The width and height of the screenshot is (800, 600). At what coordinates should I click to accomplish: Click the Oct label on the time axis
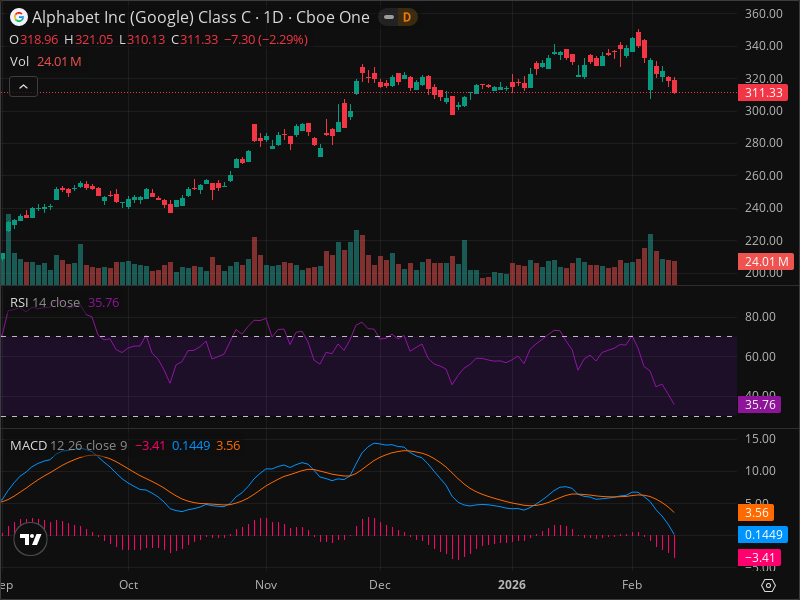coord(129,585)
